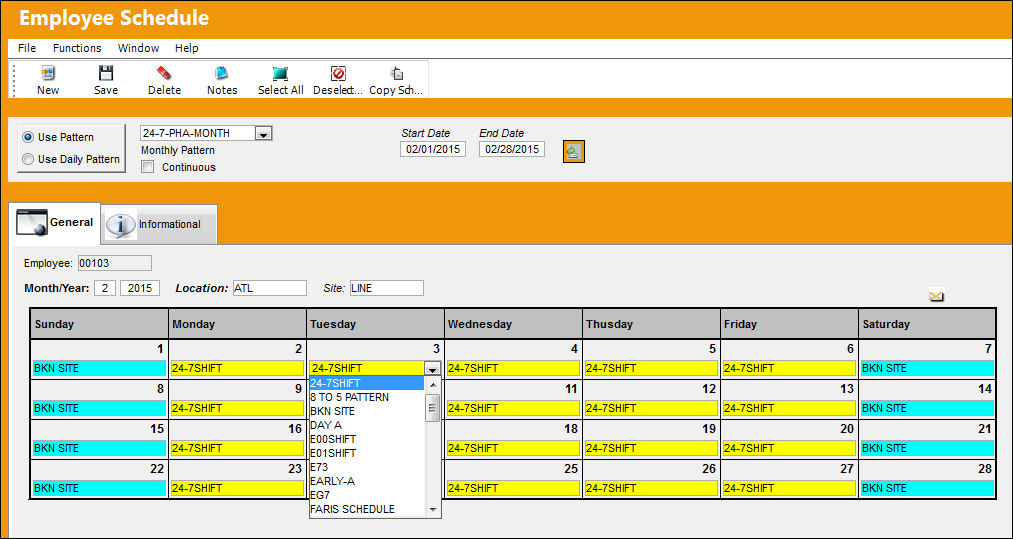Click the month number field

click(105, 288)
